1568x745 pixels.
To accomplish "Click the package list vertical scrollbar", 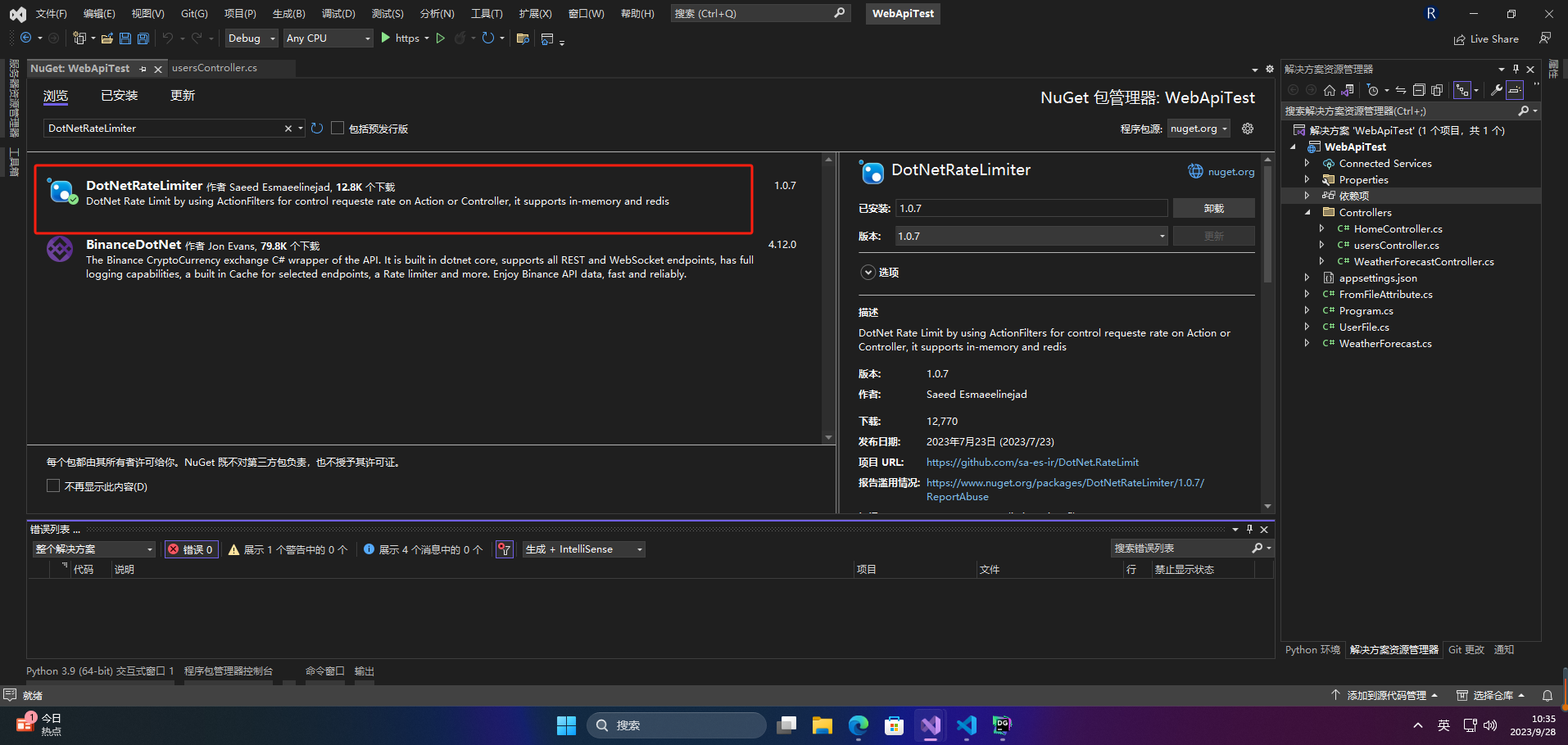I will coord(828,298).
